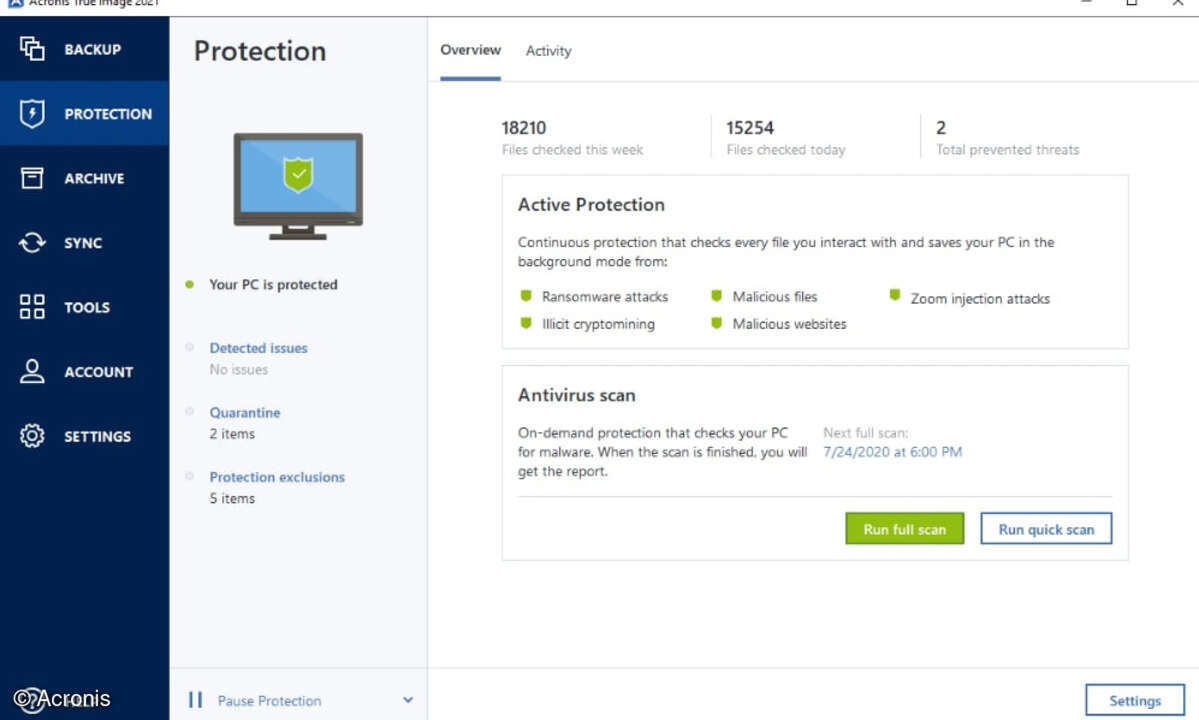Open the Protection exclusions link
The height and width of the screenshot is (720, 1199).
coord(277,477)
